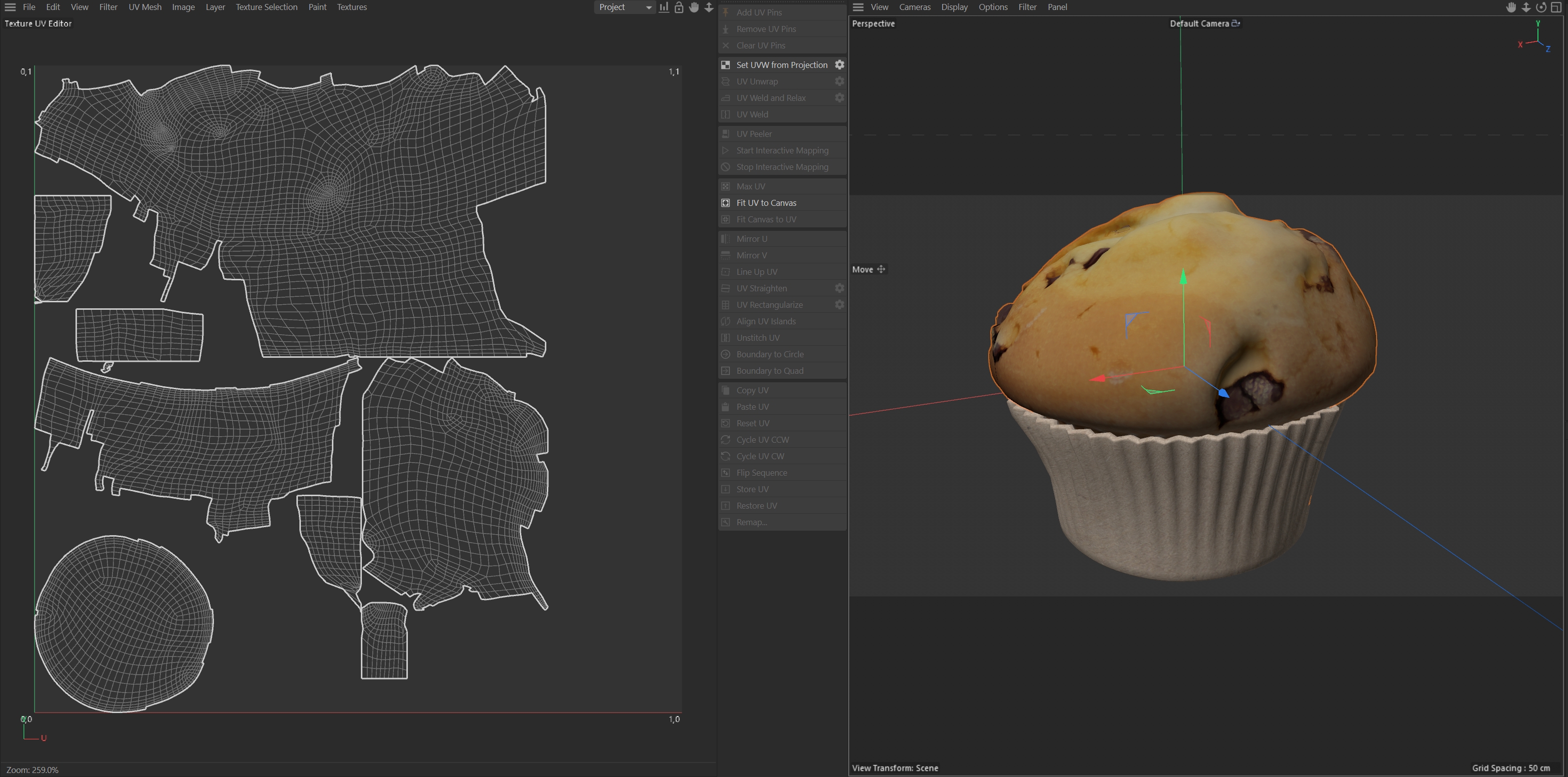Open the UV editor hamburger menu
This screenshot has height=777, width=1568.
click(x=9, y=7)
